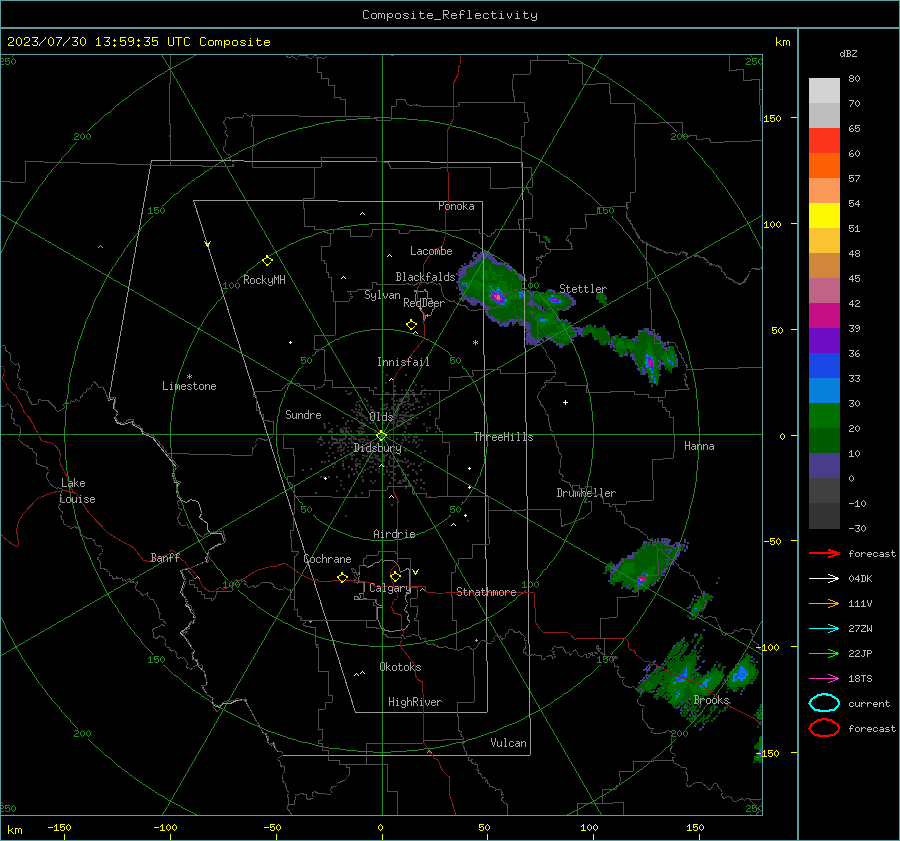Click the magenta 42-39 dBZ color band
This screenshot has width=900, height=841.
click(x=824, y=315)
